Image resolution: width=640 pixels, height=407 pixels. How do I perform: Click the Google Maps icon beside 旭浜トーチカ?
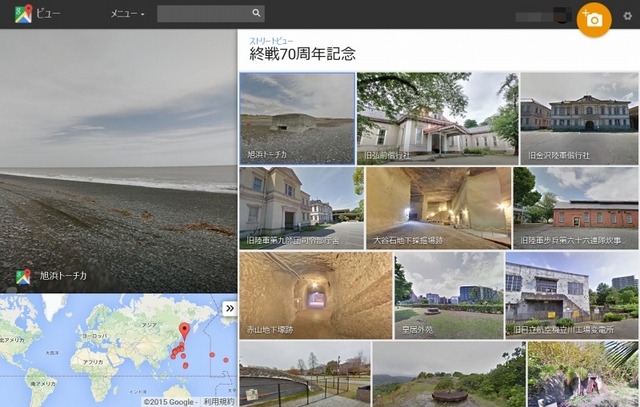click(x=22, y=277)
